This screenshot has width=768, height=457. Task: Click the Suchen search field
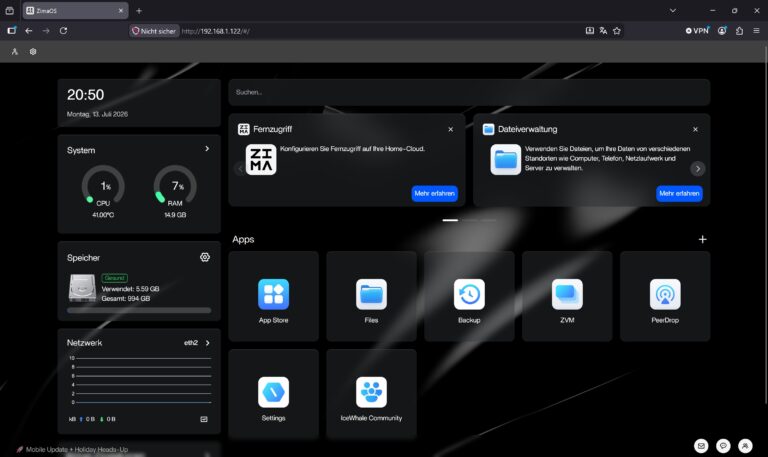[x=469, y=92]
